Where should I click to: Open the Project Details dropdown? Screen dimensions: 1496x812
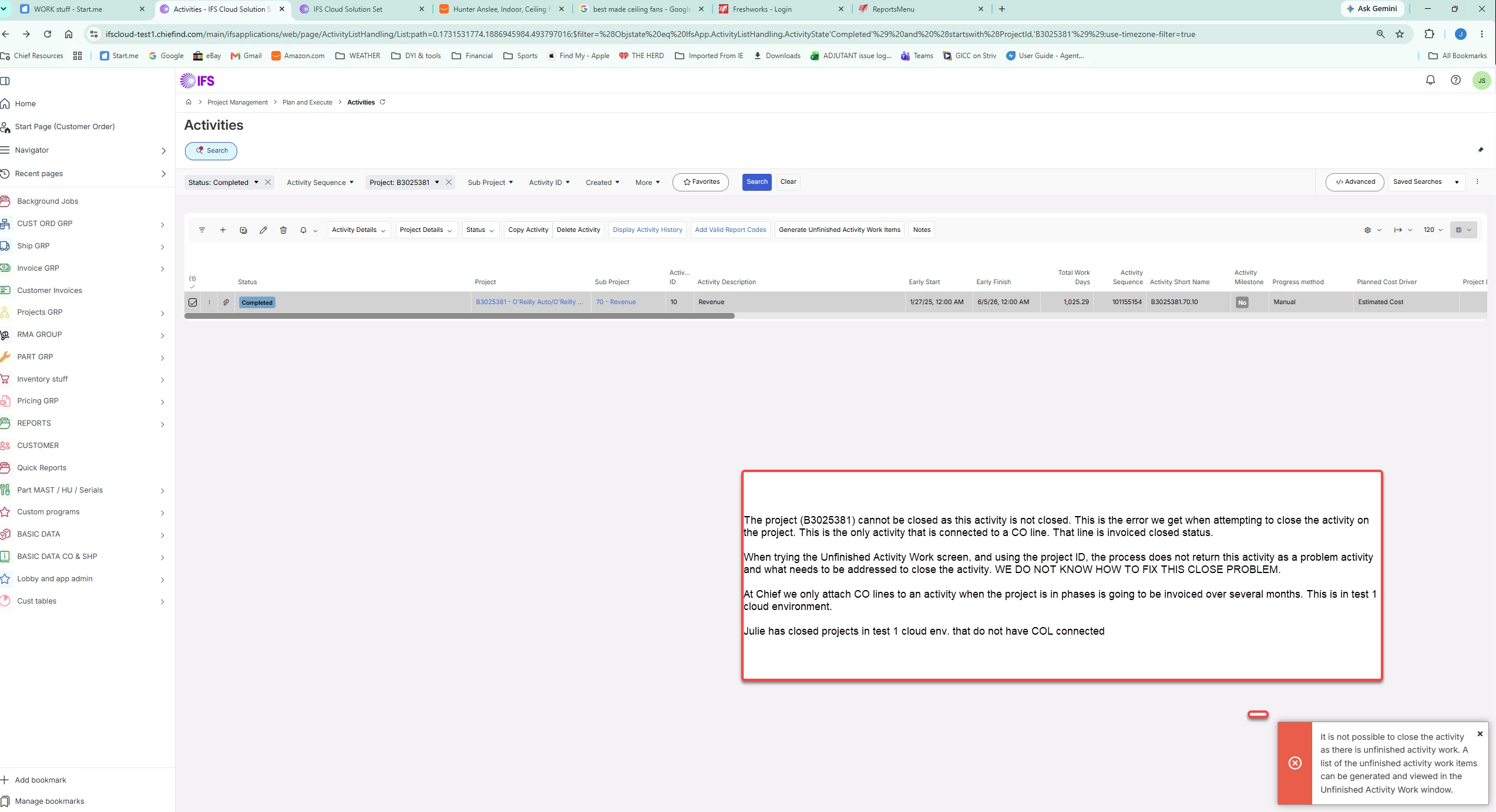[426, 230]
